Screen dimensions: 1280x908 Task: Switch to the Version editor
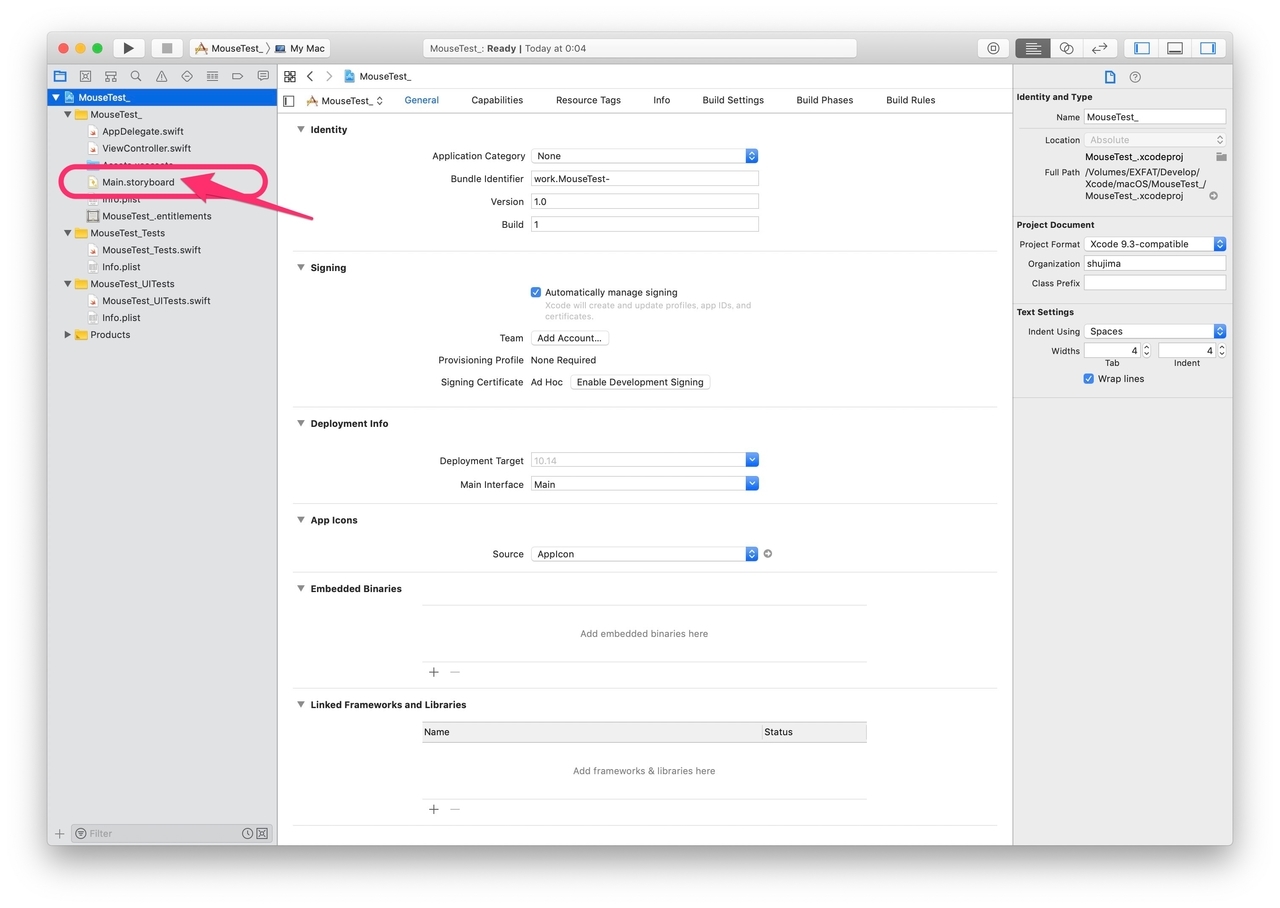tap(1099, 48)
